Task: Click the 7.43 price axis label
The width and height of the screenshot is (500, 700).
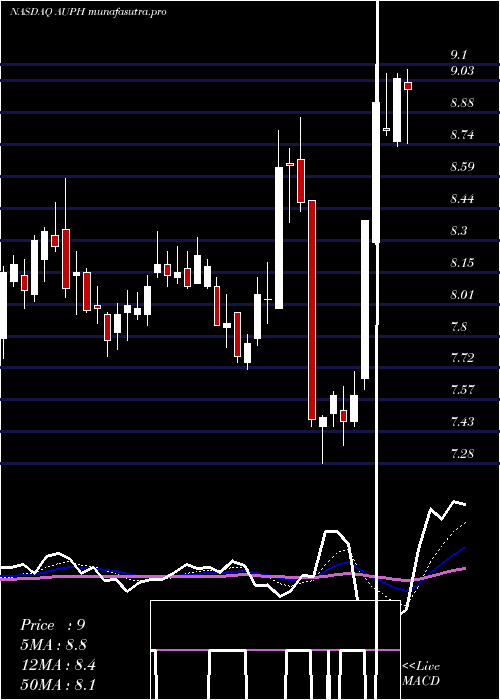Action: tap(462, 421)
